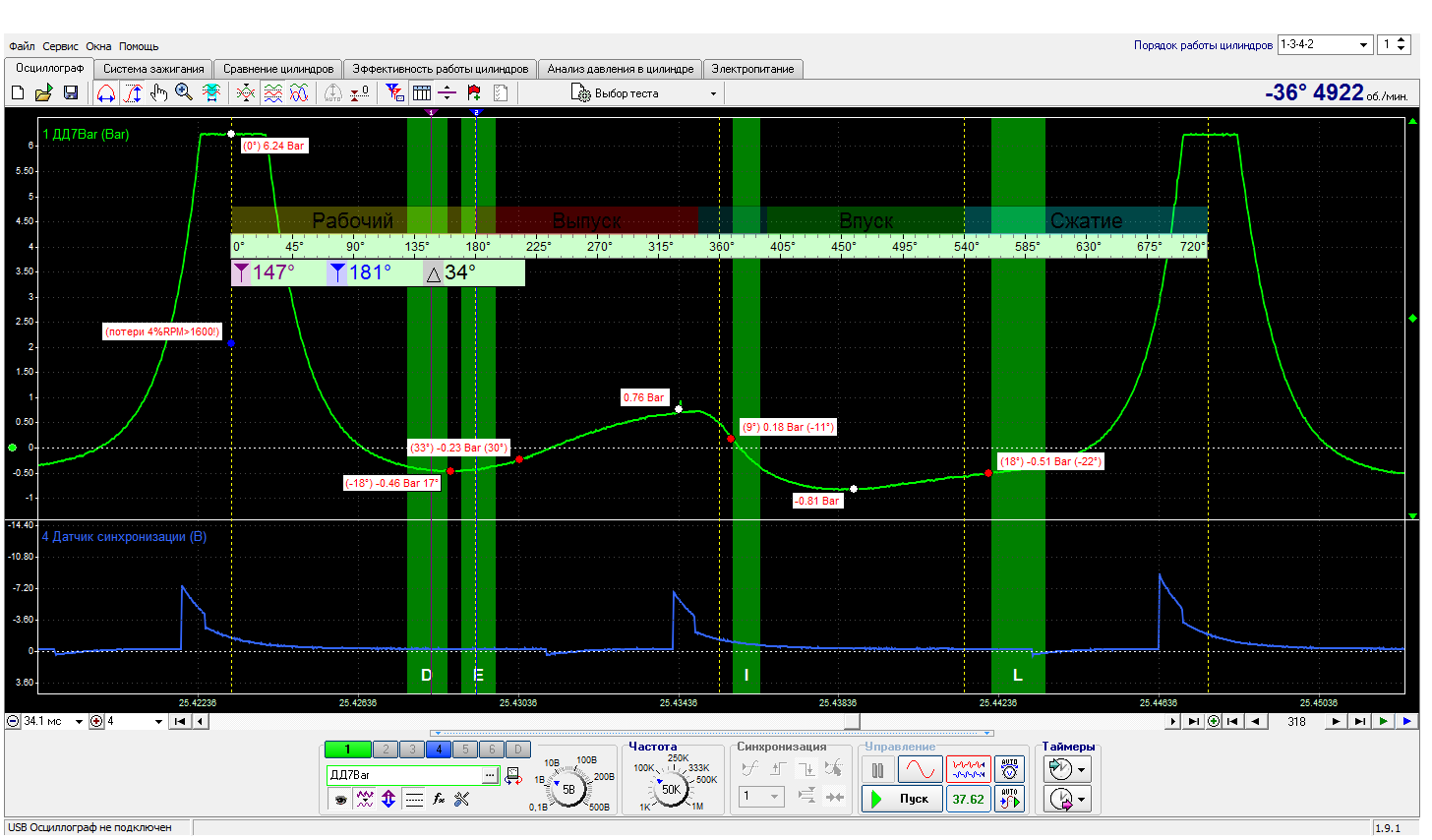Toggle the D channel button
1432x840 pixels.
pyautogui.click(x=518, y=750)
